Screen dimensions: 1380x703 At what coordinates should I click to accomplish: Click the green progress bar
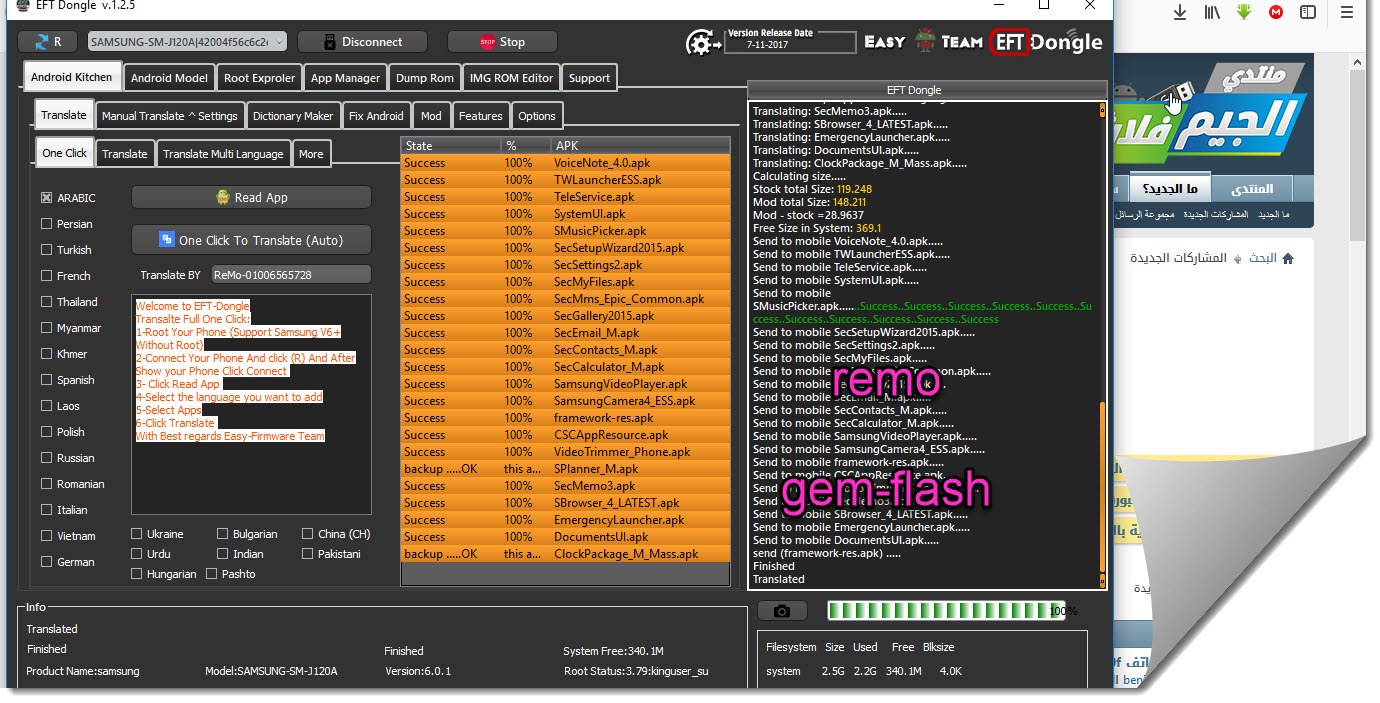click(946, 611)
